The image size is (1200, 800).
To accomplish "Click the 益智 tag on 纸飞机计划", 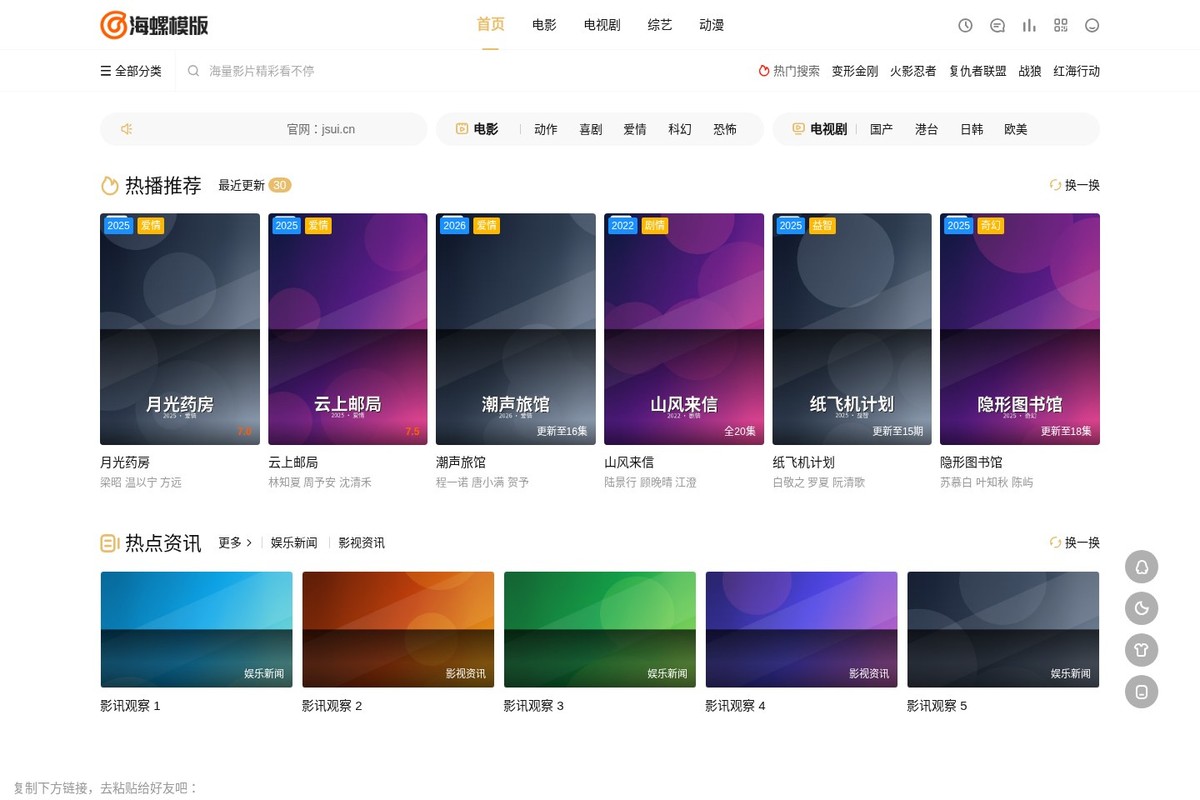I will click(822, 226).
